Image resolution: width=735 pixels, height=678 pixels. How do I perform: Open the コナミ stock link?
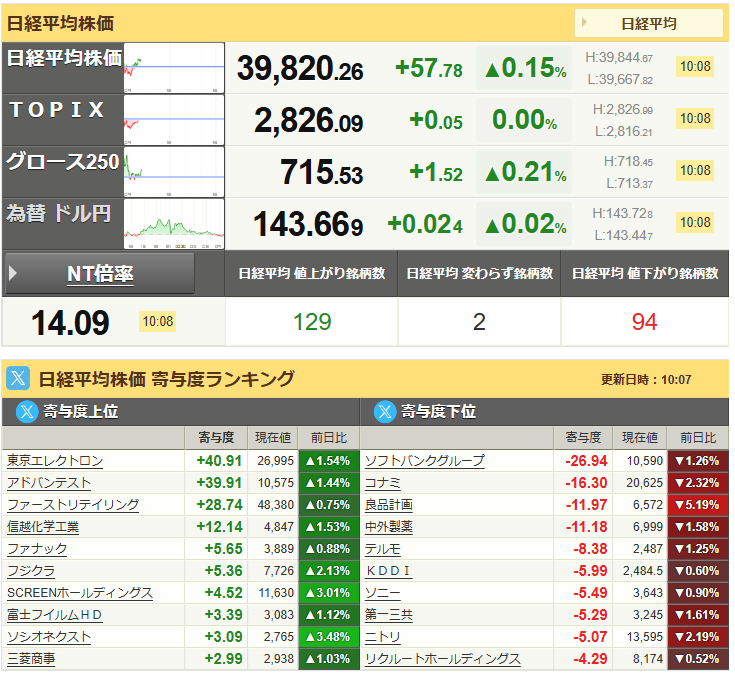click(x=383, y=483)
